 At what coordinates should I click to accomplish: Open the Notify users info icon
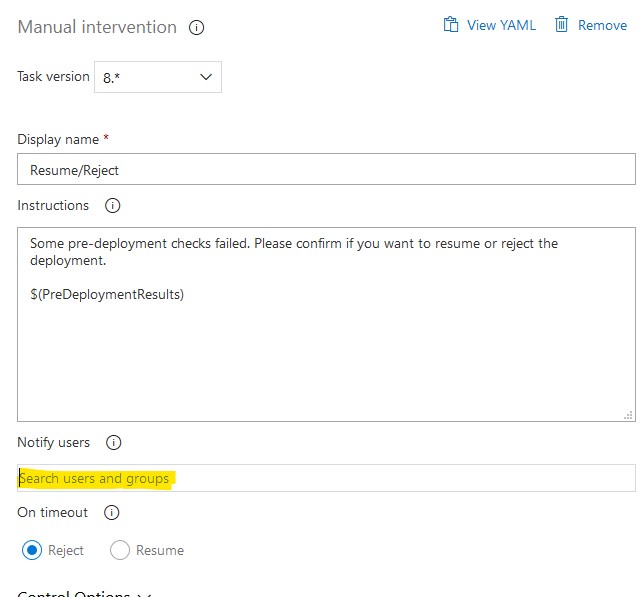point(114,442)
